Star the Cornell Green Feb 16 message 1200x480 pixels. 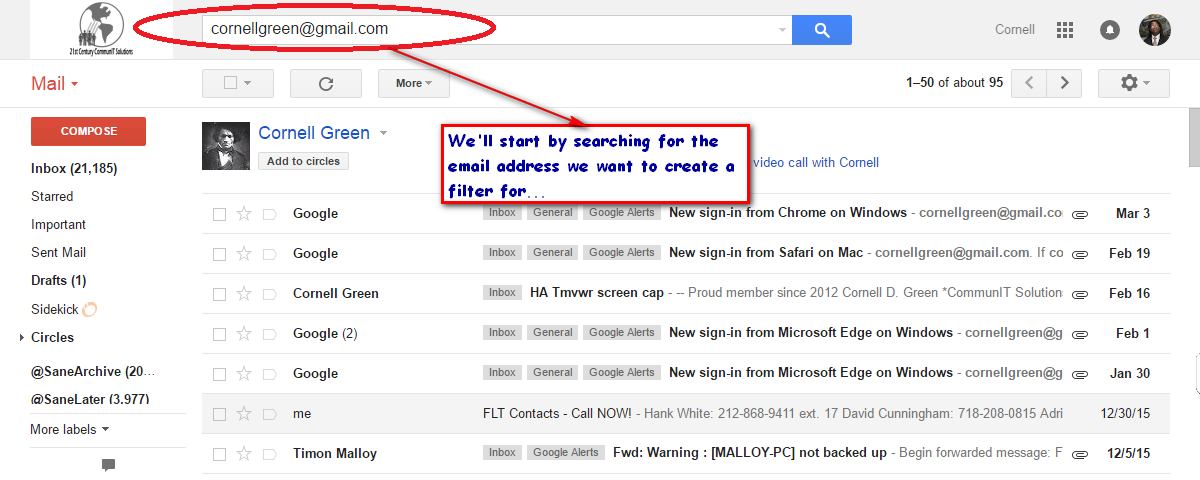[x=244, y=293]
